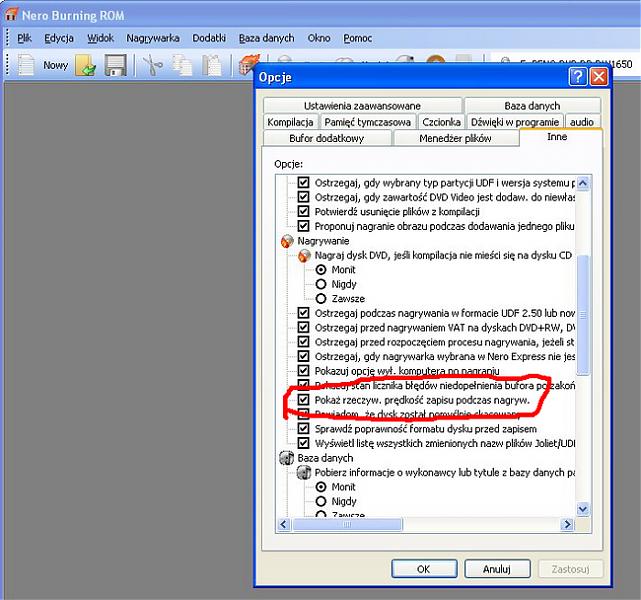The width and height of the screenshot is (641, 600).
Task: Open the Dodatki menu
Action: click(x=209, y=38)
